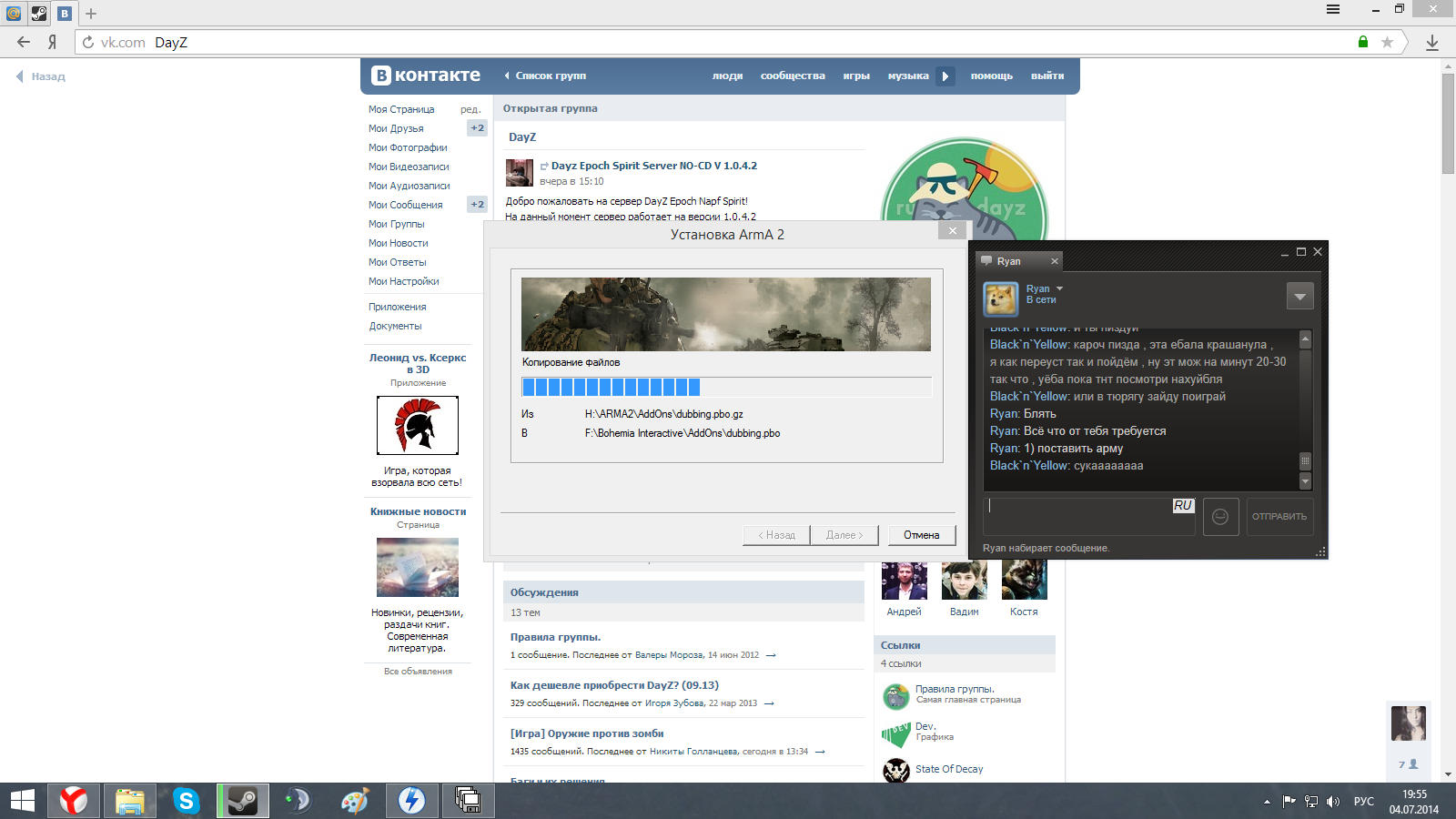
Task: Open Книжные новости ad image
Action: (418, 567)
